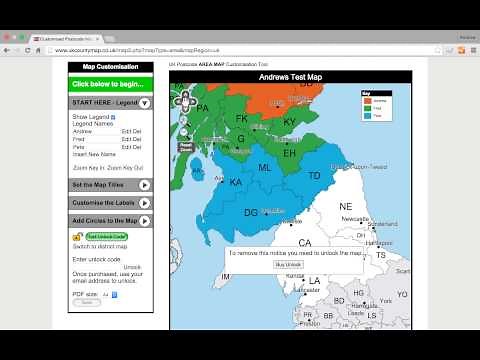Click Edit for the Andrew legend name
This screenshot has height=360, width=480.
pos(126,131)
